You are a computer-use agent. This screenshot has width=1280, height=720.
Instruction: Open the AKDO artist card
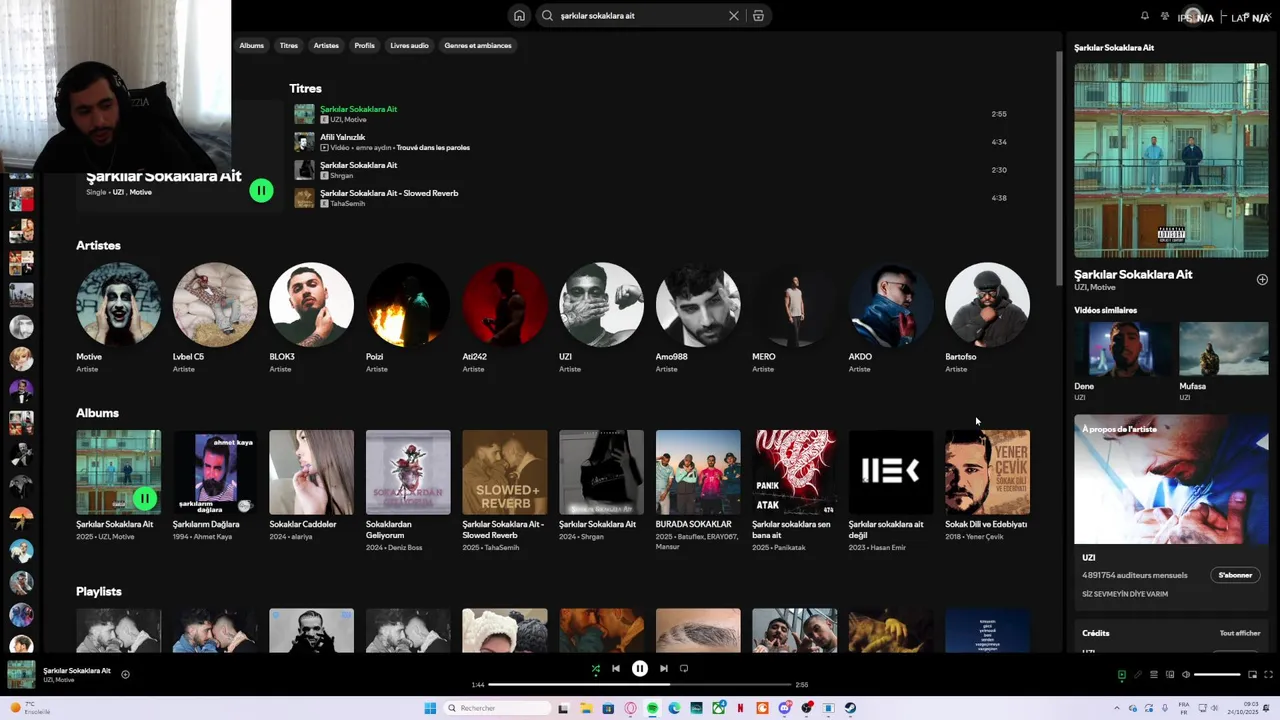(891, 318)
